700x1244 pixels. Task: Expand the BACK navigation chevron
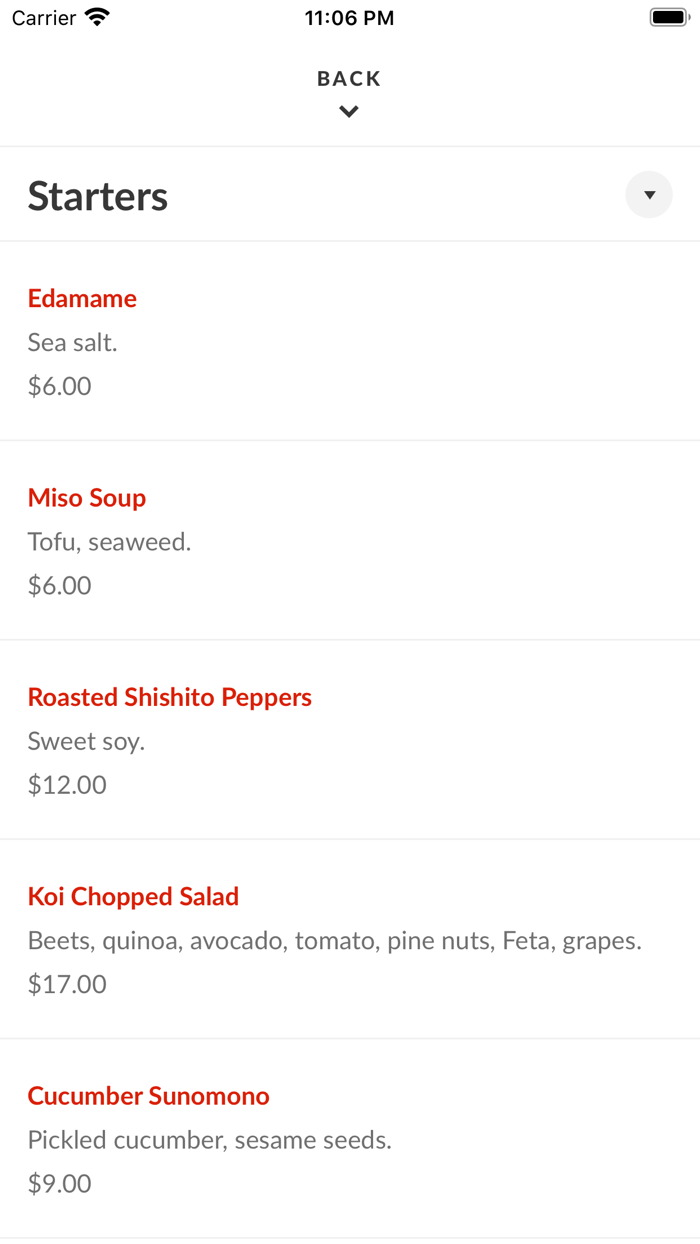coord(348,111)
